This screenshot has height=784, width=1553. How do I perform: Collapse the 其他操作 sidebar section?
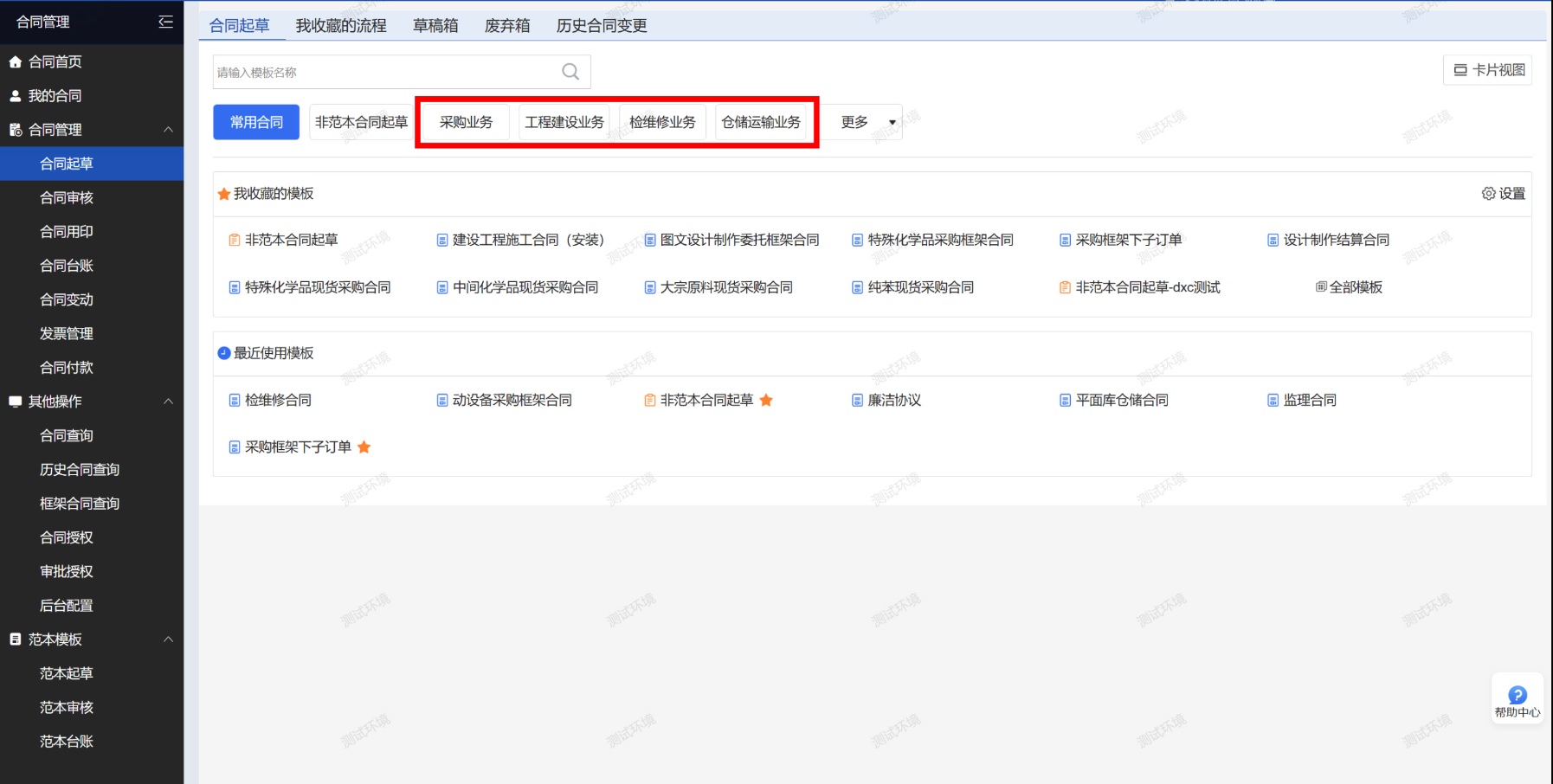[x=169, y=402]
